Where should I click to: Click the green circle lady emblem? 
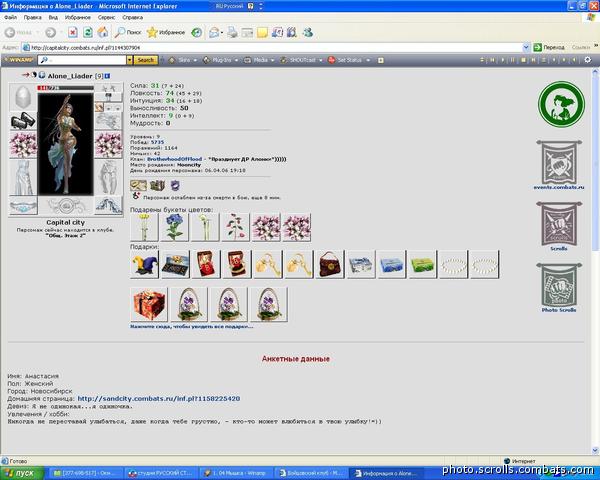[x=561, y=104]
